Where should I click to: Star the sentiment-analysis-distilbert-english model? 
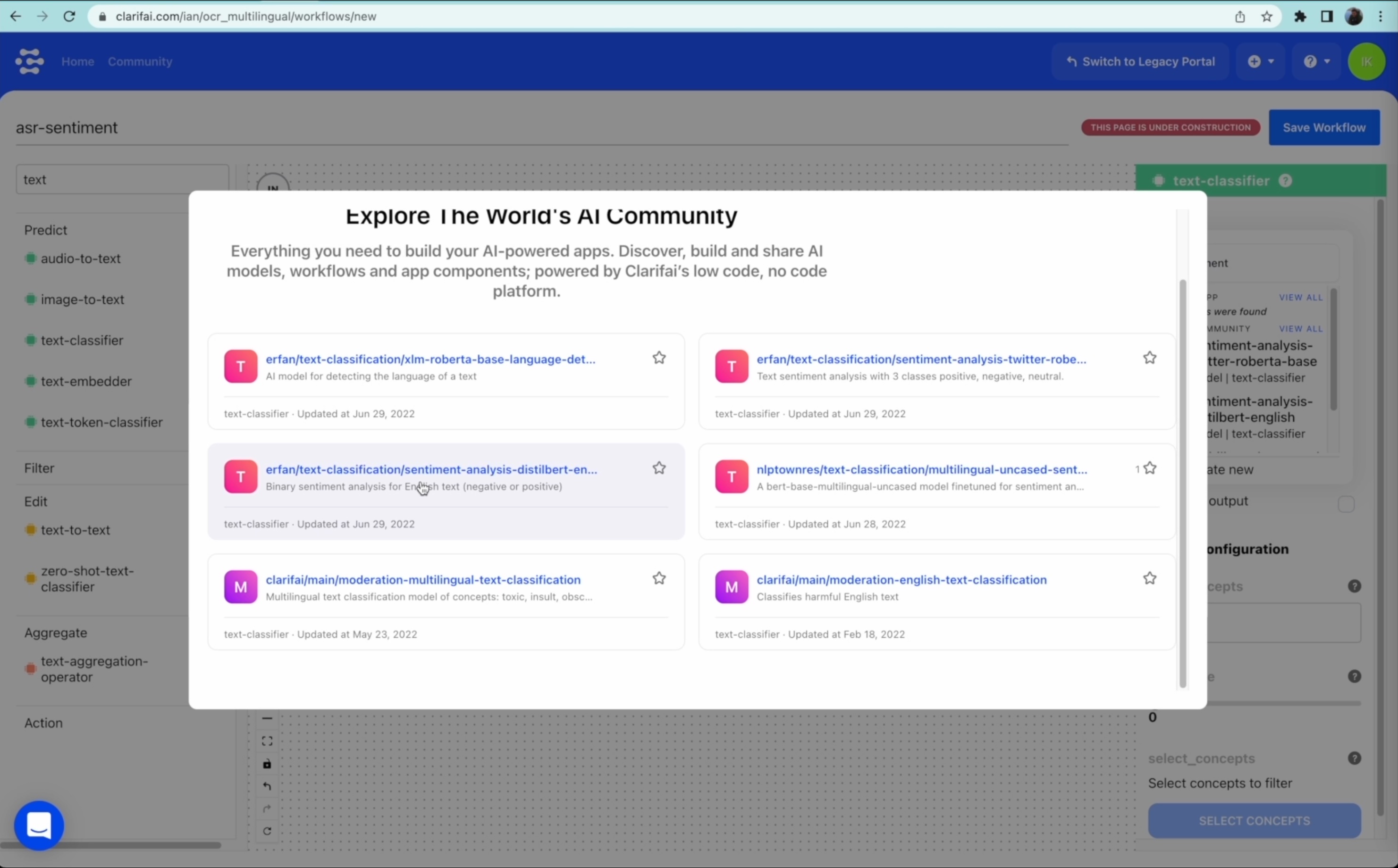click(x=659, y=468)
